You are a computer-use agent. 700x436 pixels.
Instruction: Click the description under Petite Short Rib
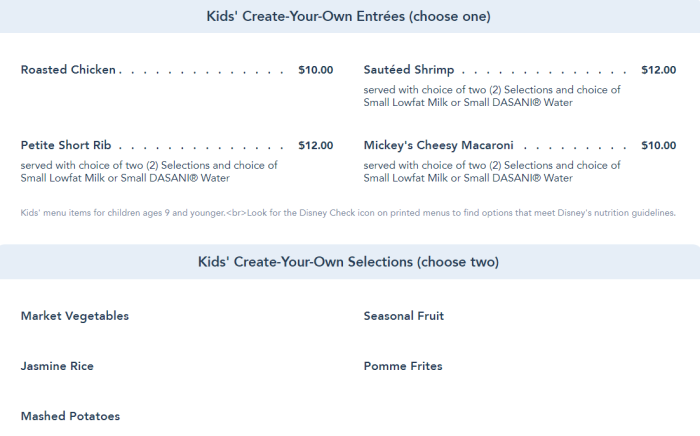[149, 171]
